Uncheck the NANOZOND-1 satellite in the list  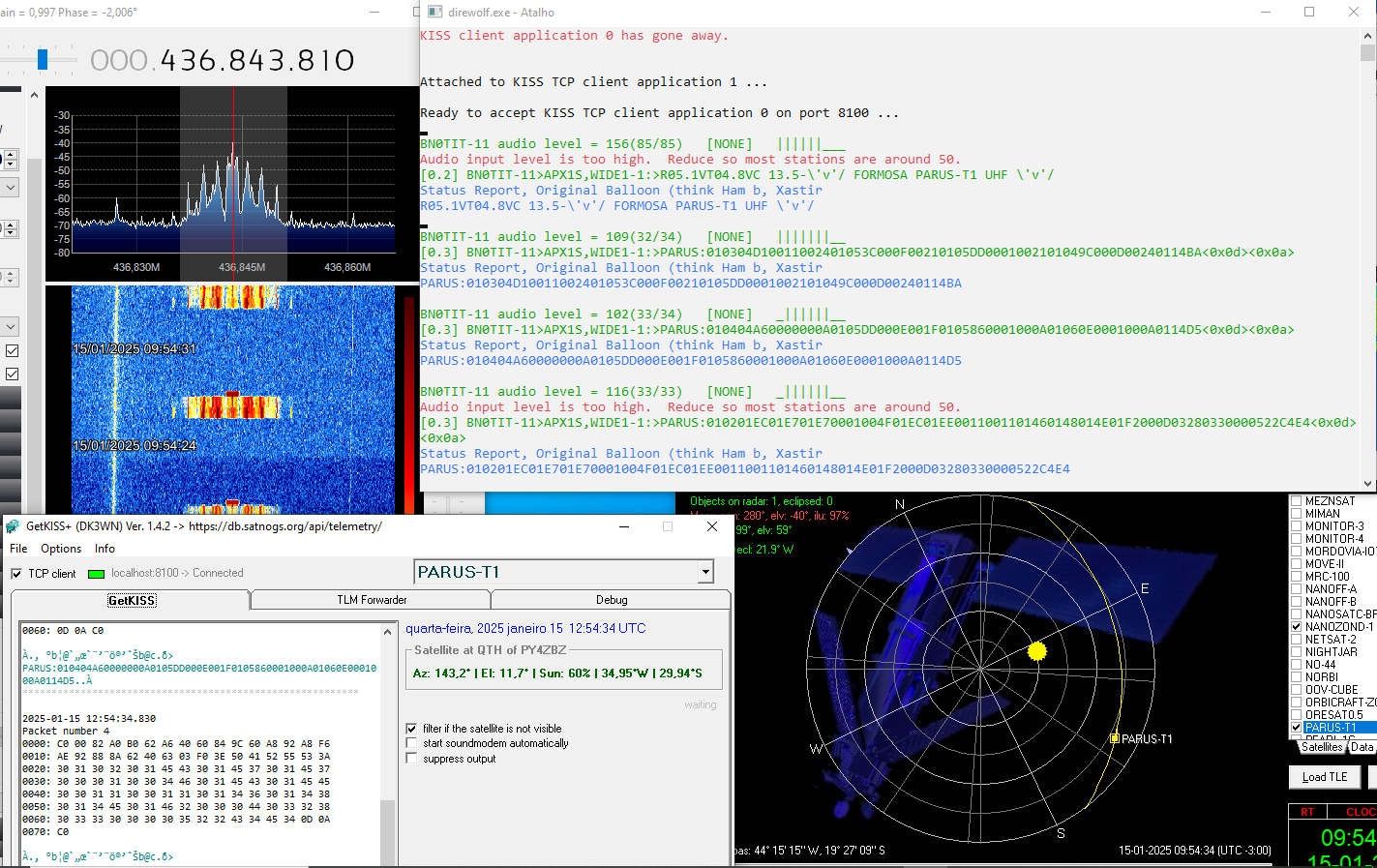click(x=1297, y=627)
